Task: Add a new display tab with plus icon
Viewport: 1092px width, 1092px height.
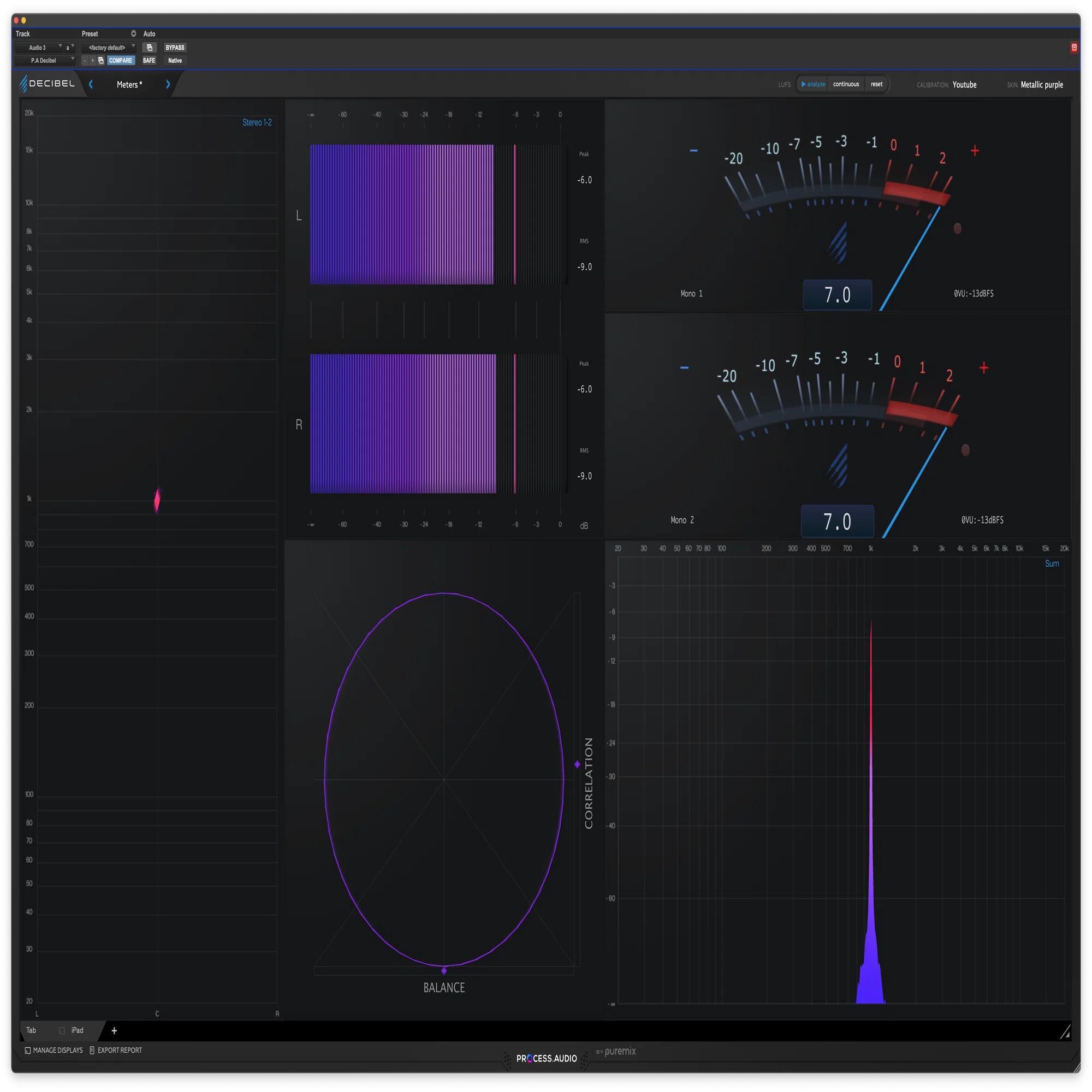Action: click(114, 1030)
